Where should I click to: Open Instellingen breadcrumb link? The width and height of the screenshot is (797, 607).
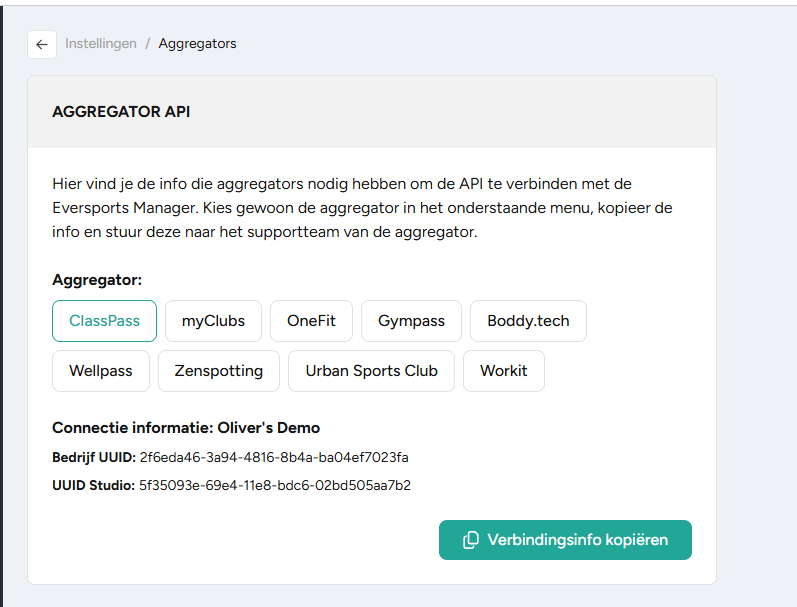pyautogui.click(x=101, y=44)
